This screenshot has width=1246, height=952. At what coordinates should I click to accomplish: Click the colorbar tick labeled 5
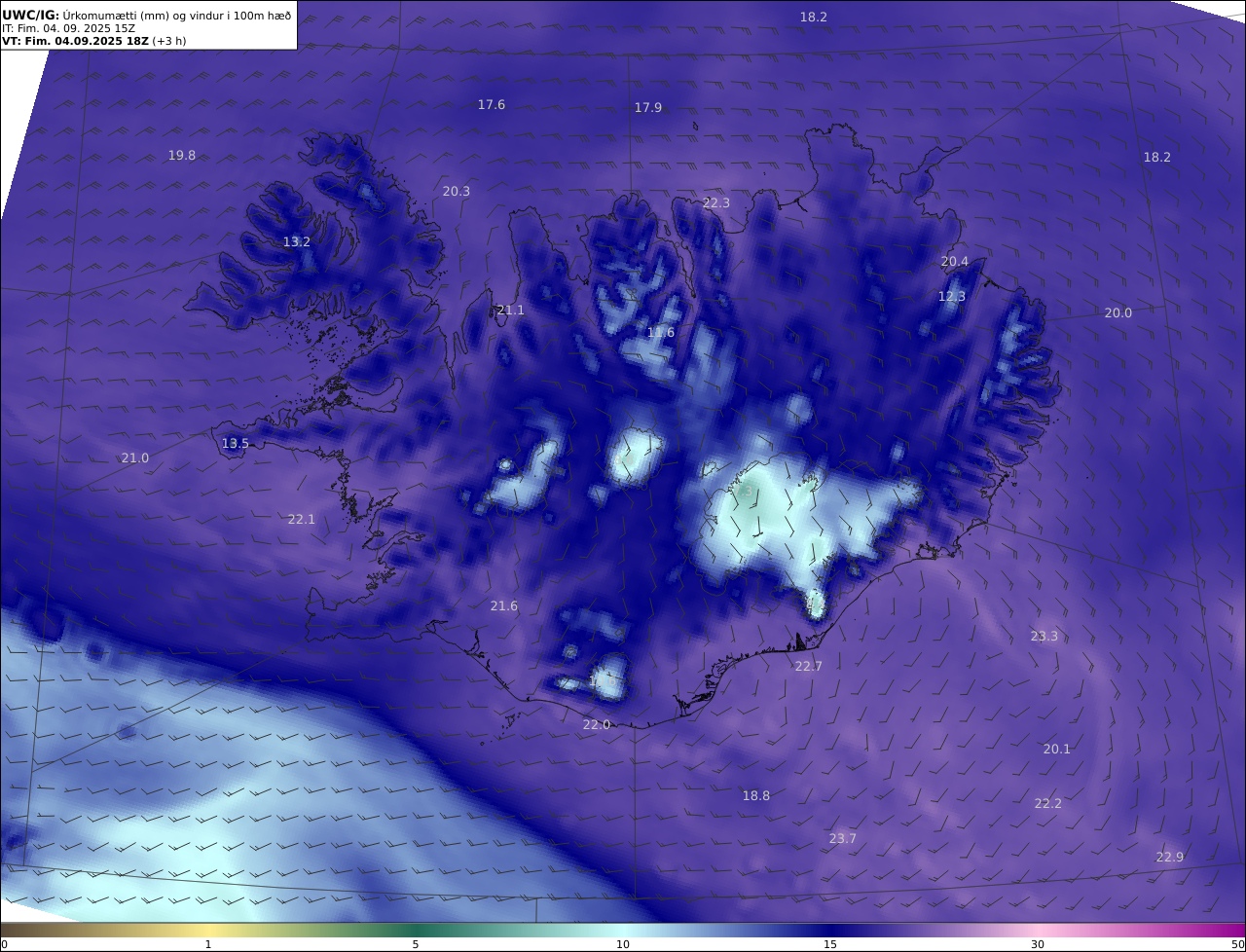coord(416,944)
